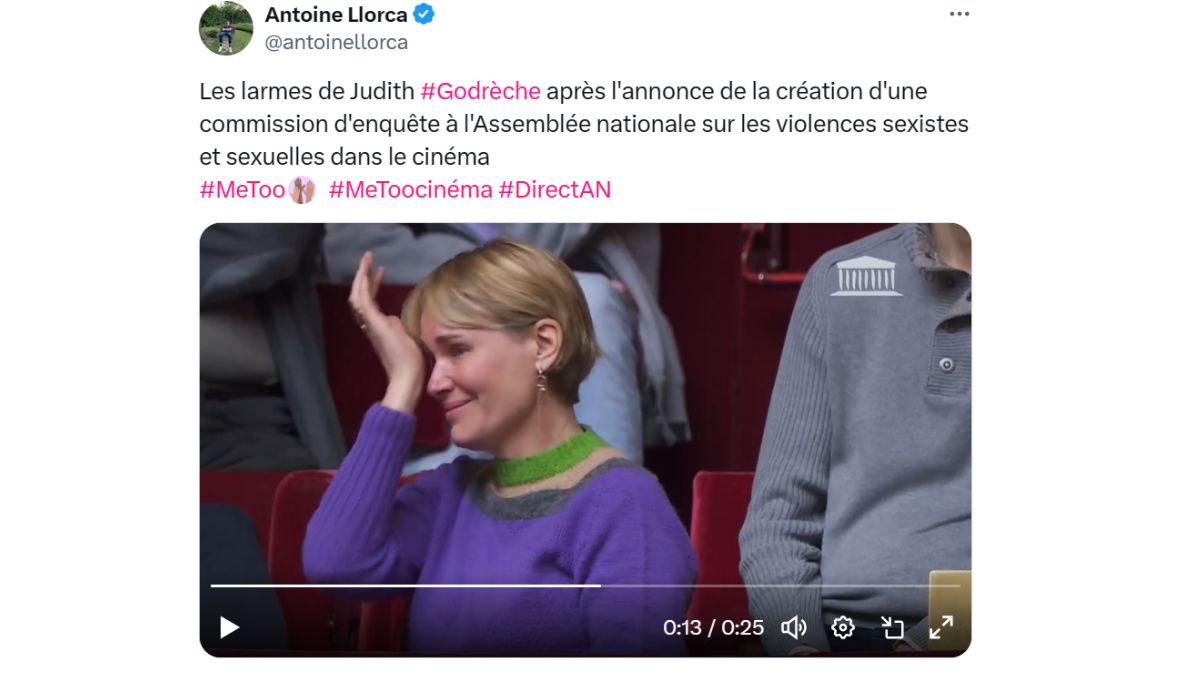
Task: Switch video to fullscreen
Action: coord(941,627)
